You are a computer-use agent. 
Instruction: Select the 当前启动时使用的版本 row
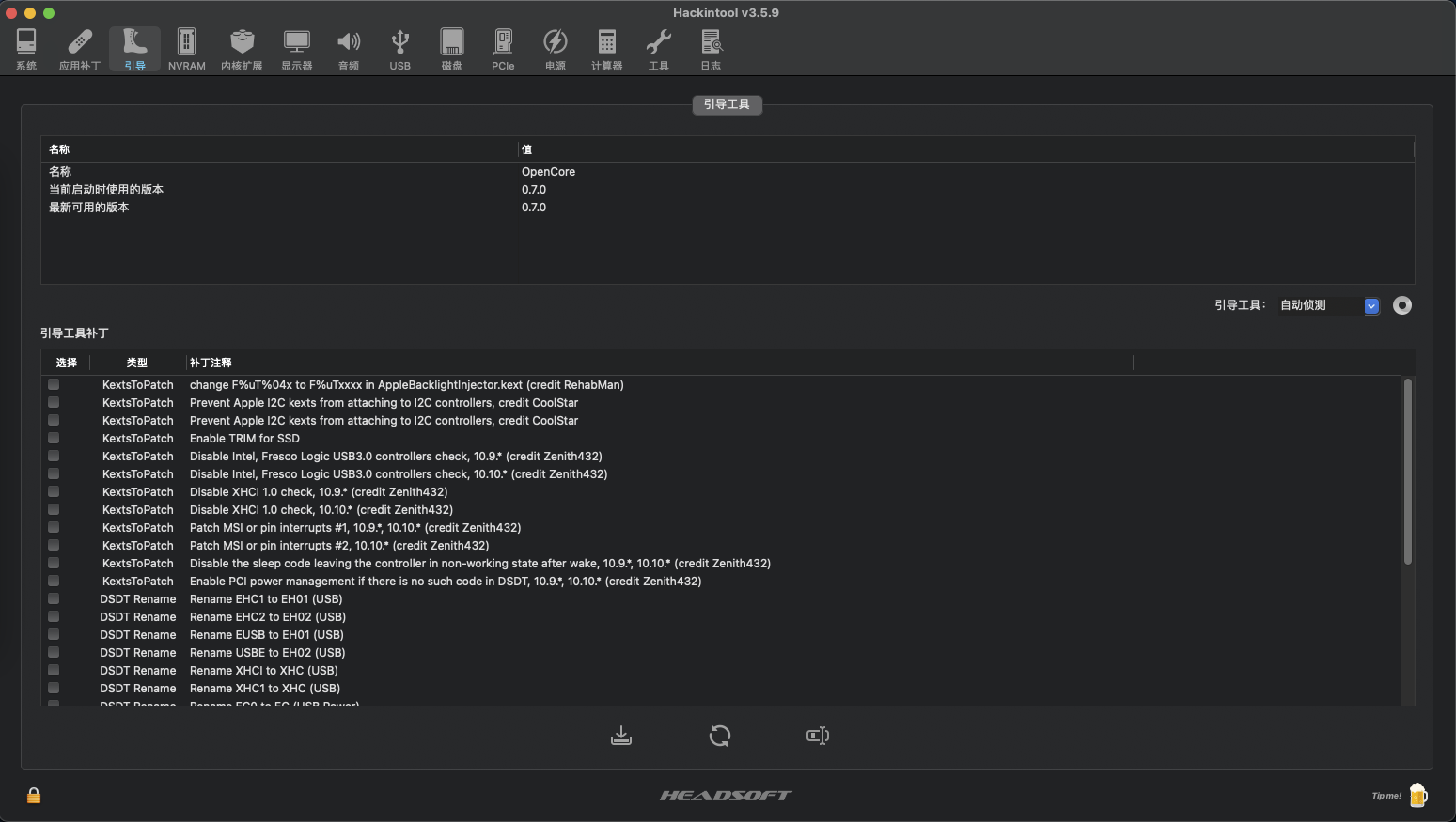(x=728, y=190)
